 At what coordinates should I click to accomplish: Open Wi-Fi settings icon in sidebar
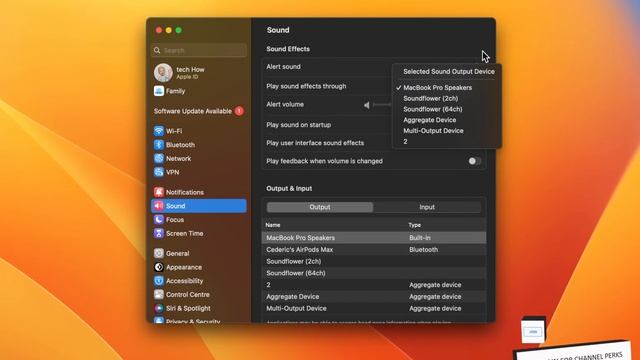159,131
